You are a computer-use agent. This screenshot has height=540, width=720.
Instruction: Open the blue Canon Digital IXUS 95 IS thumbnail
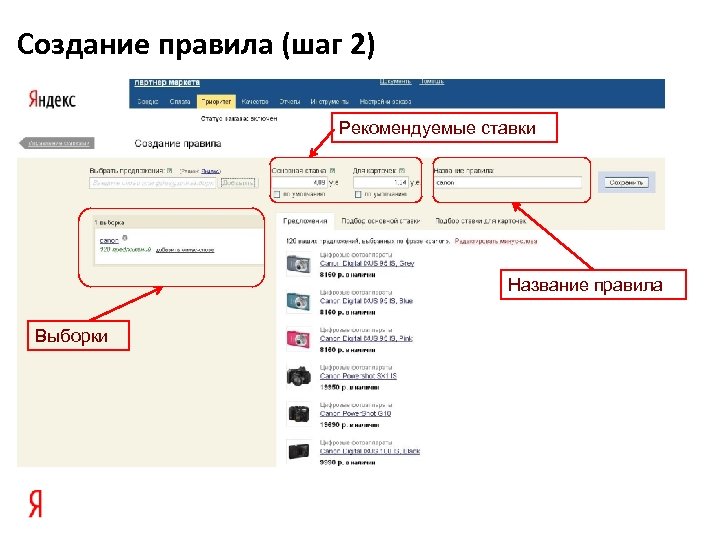click(298, 302)
